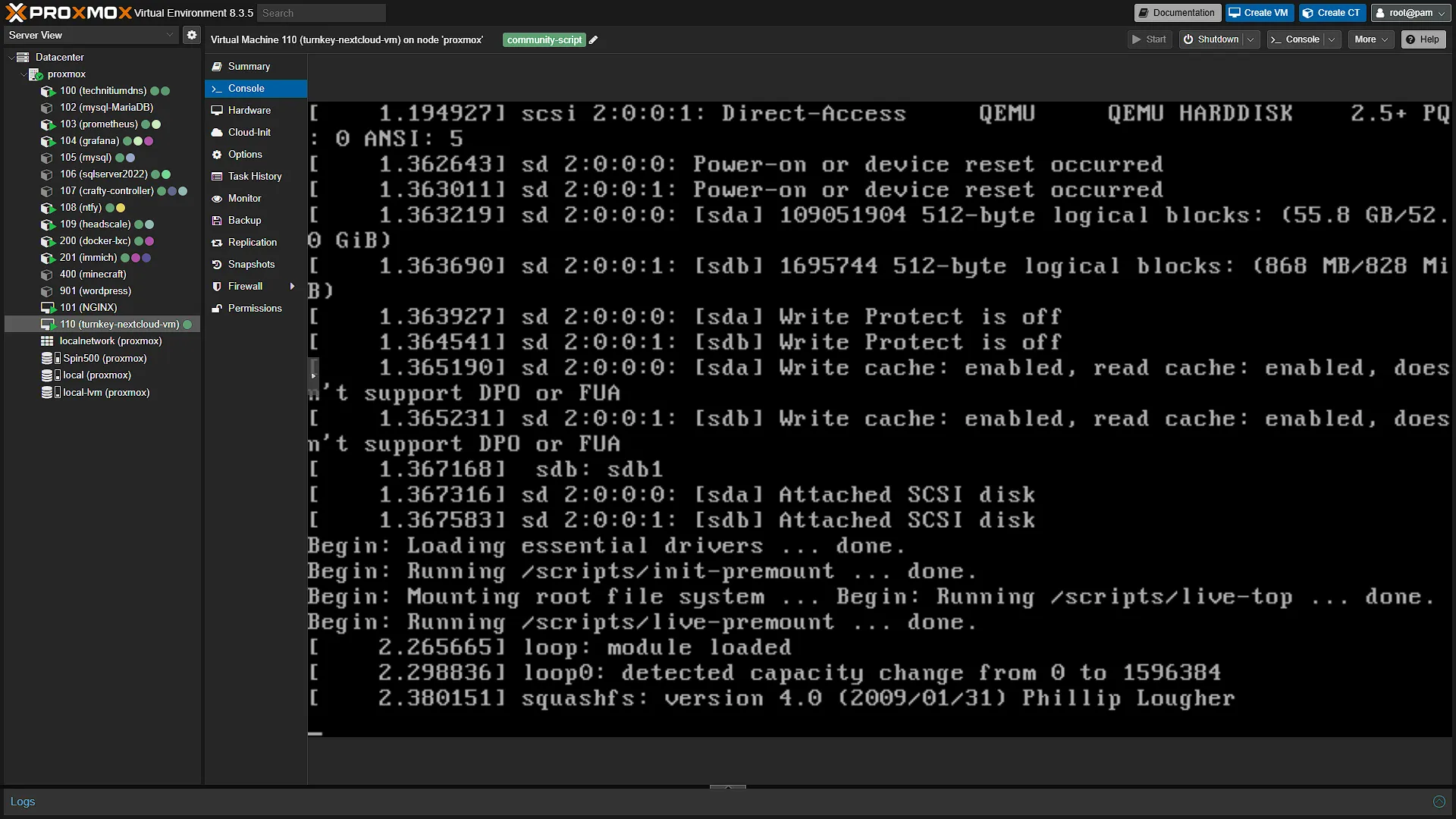Select the VM monitor icon for 101 (NGINX)
Viewport: 1456px width, 819px height.
click(48, 308)
